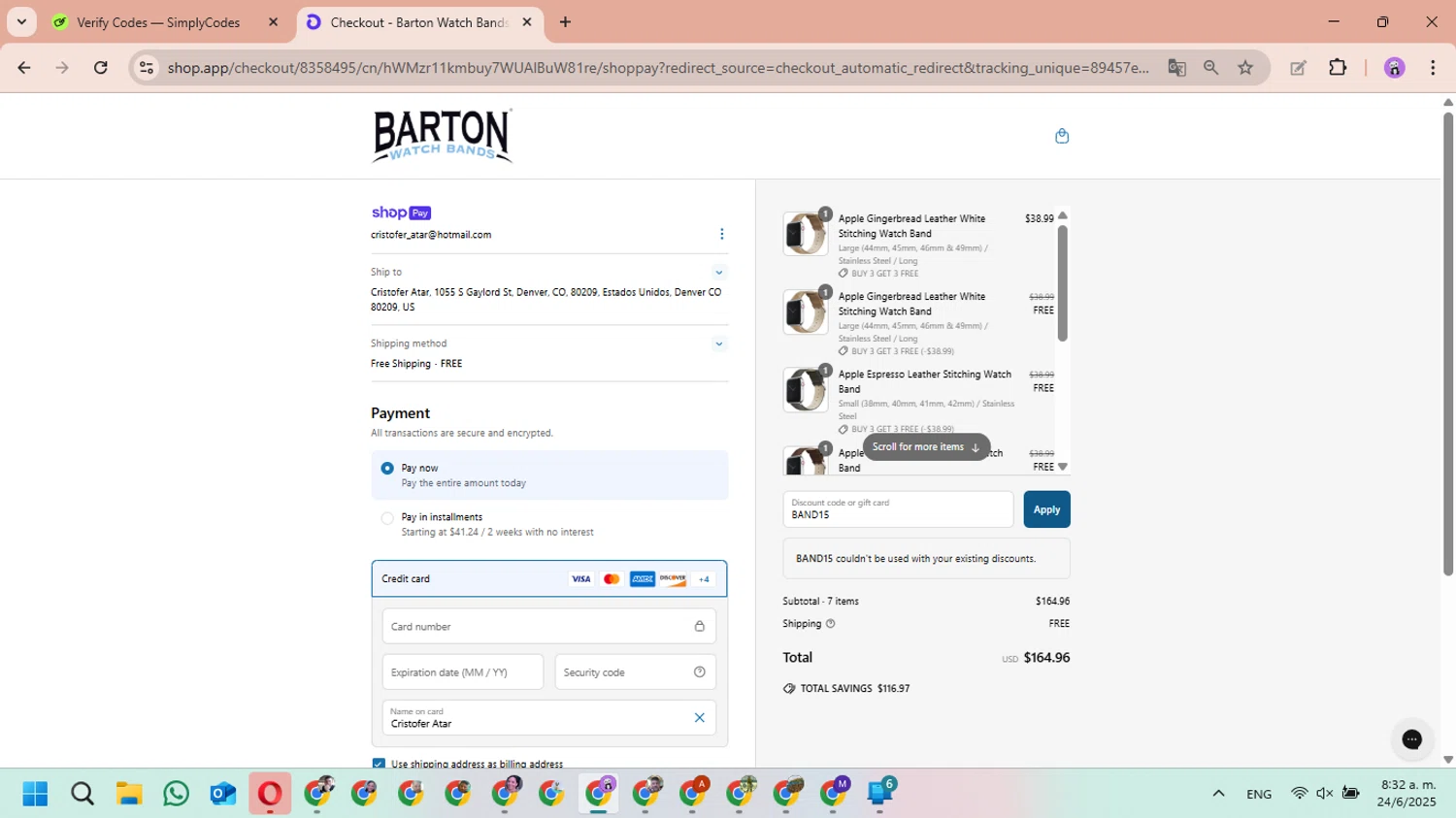Focus the Security code field
The width and height of the screenshot is (1456, 818).
click(x=636, y=672)
